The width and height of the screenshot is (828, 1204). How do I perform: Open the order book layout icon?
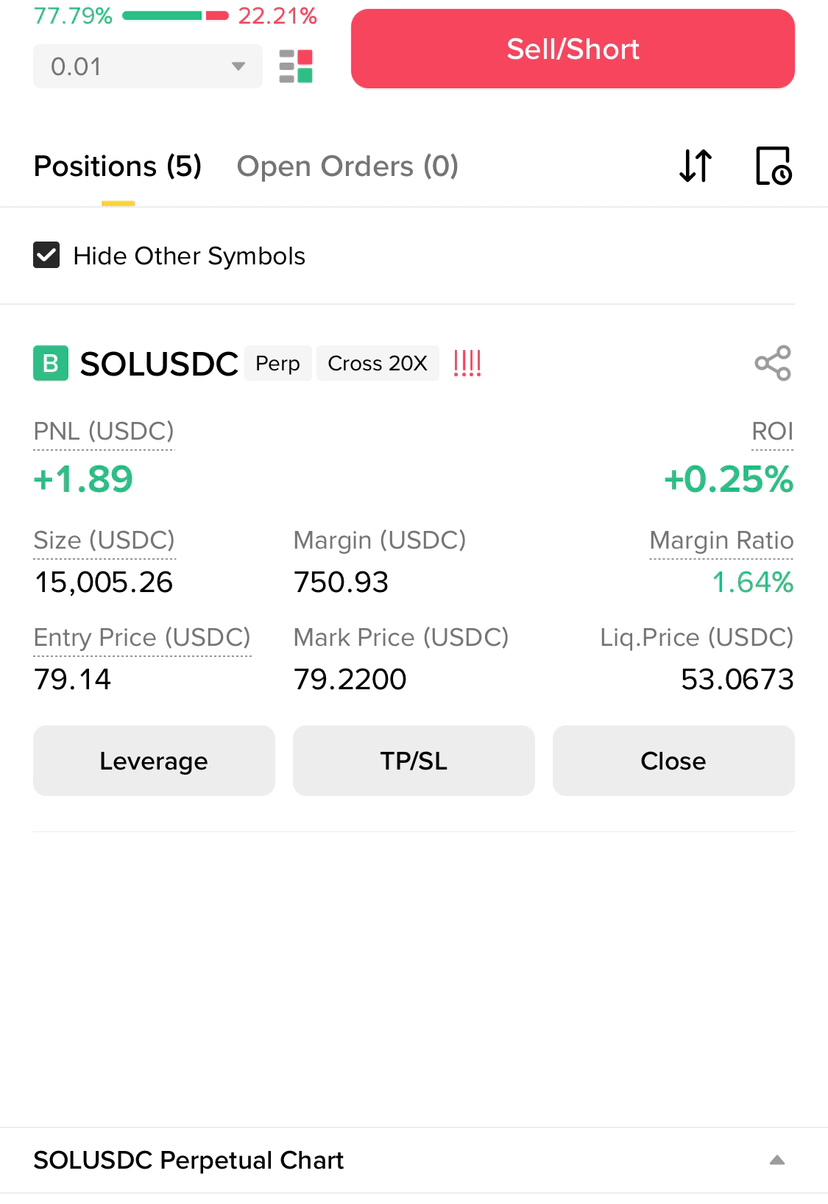(x=296, y=66)
